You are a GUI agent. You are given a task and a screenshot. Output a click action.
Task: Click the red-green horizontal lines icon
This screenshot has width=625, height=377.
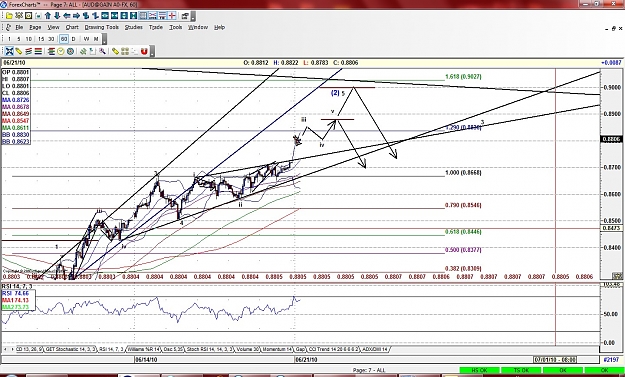tap(38, 51)
